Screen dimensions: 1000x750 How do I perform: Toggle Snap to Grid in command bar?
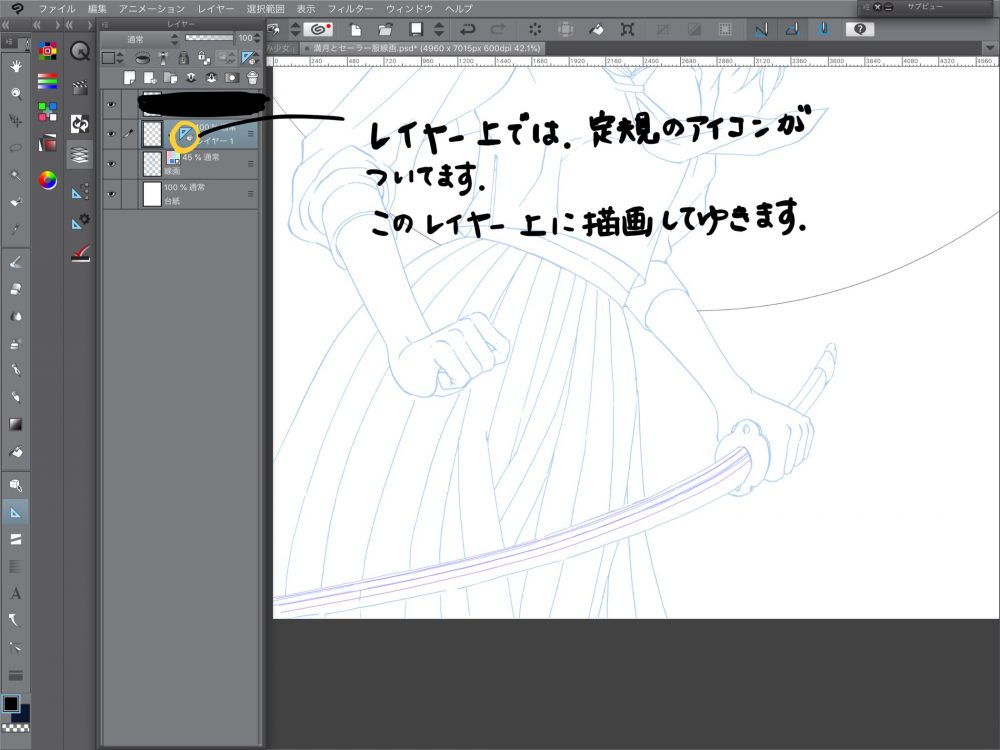(823, 29)
